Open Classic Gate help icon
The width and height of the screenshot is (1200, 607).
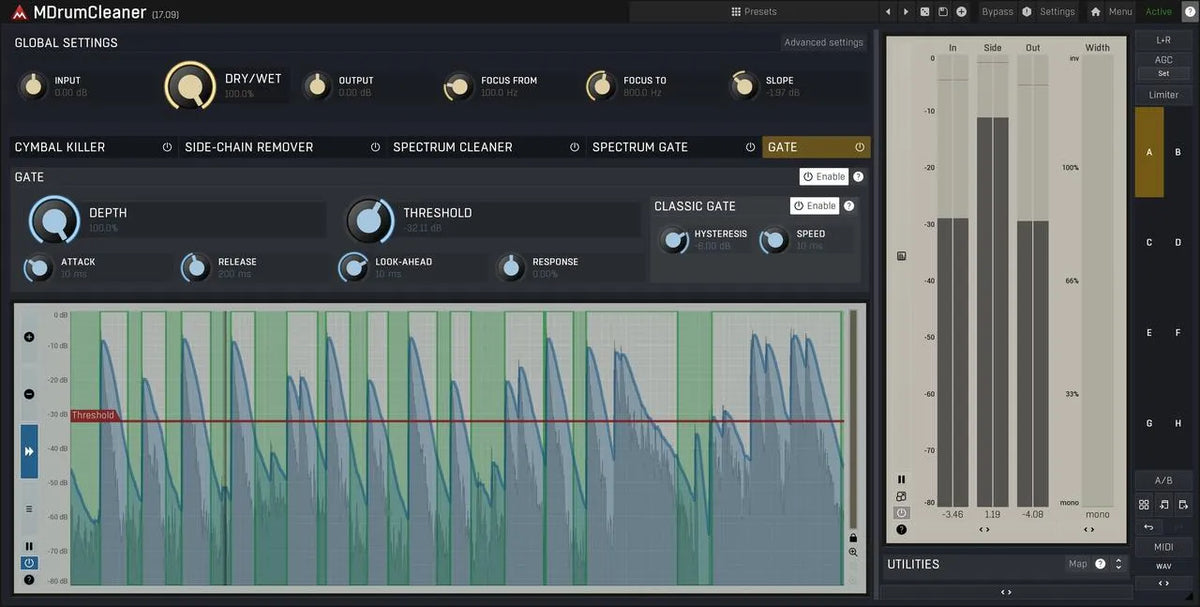pyautogui.click(x=849, y=206)
